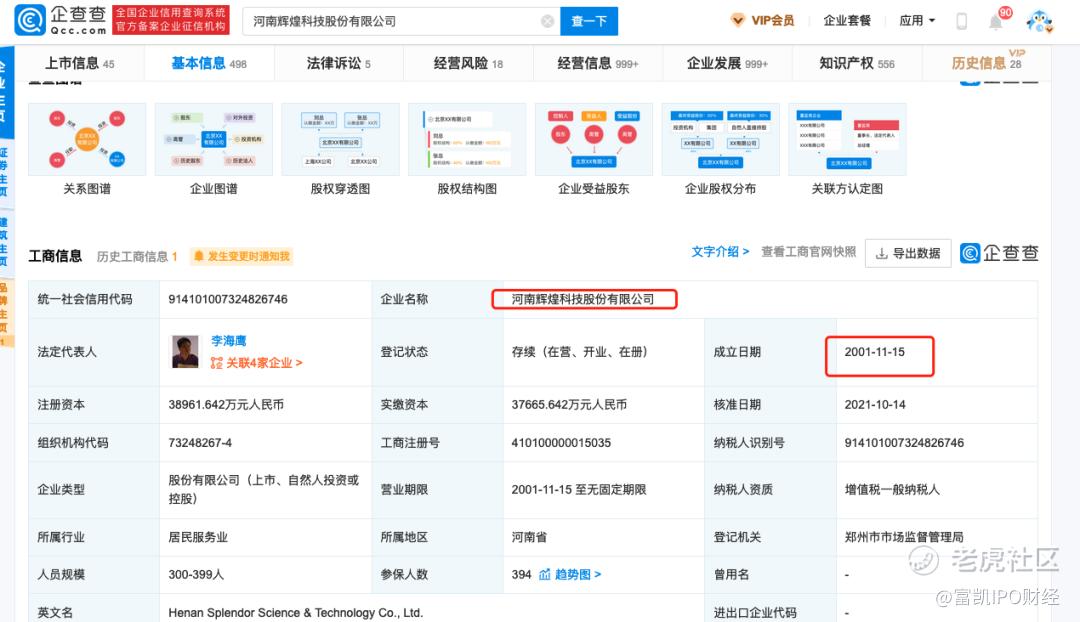Switch to 历史信息 VIP tab
The height and width of the screenshot is (622, 1080).
click(x=986, y=63)
